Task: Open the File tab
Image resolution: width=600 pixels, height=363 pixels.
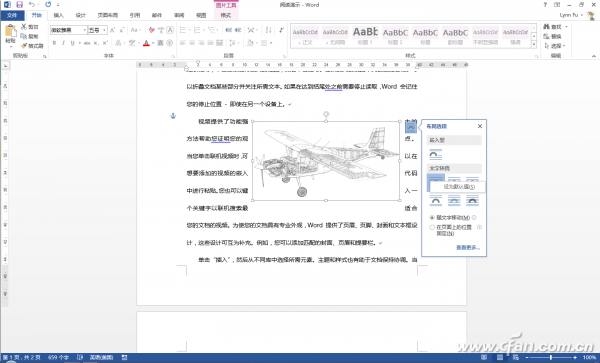Action: click(x=12, y=15)
